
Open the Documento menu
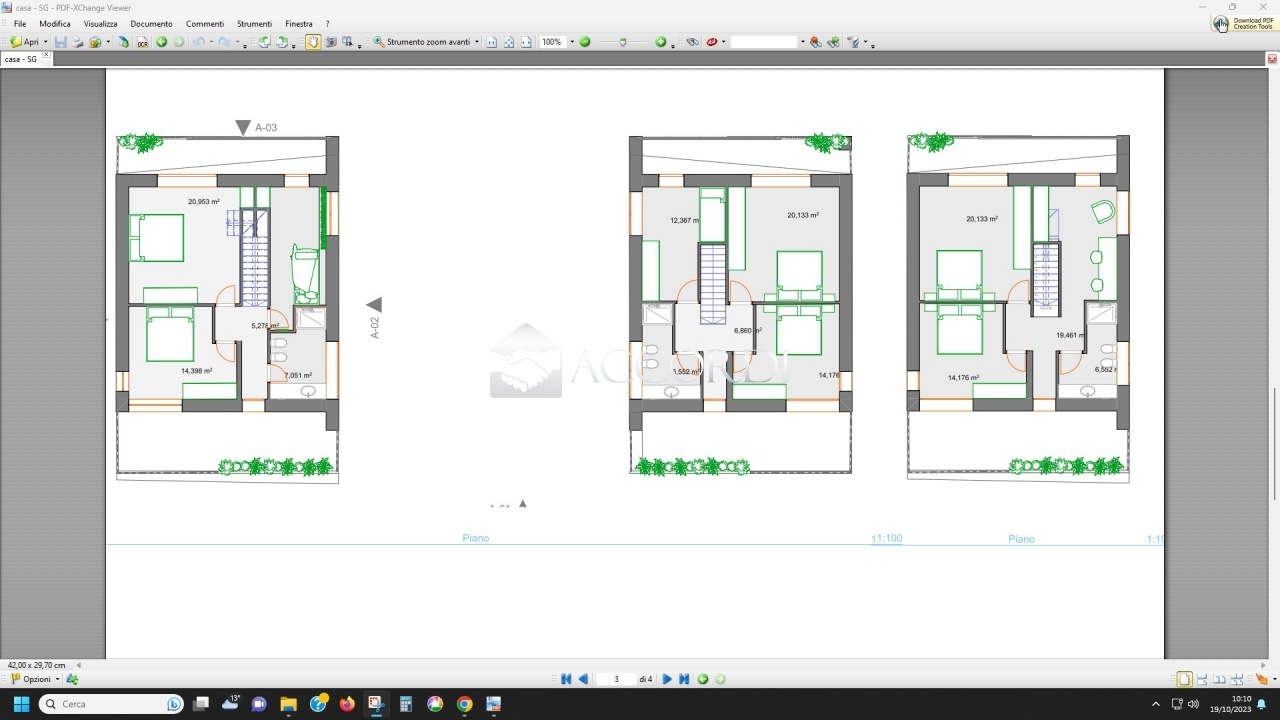coord(151,23)
